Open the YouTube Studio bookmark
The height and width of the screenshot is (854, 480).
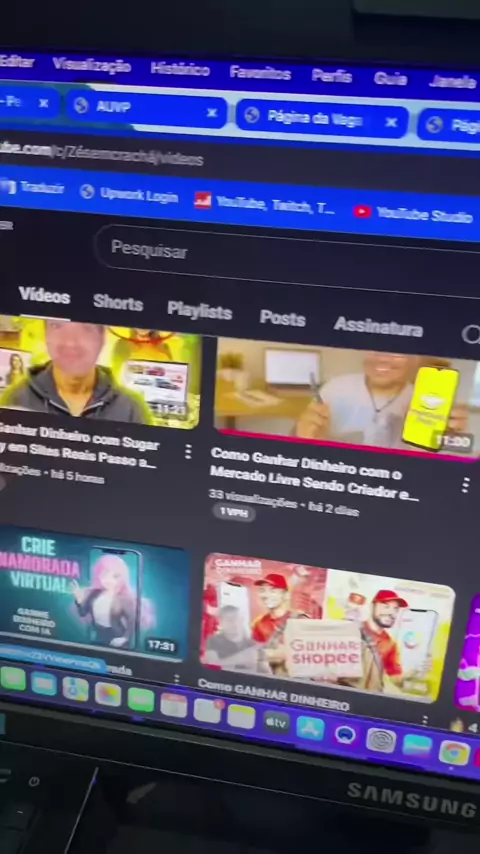coord(412,214)
